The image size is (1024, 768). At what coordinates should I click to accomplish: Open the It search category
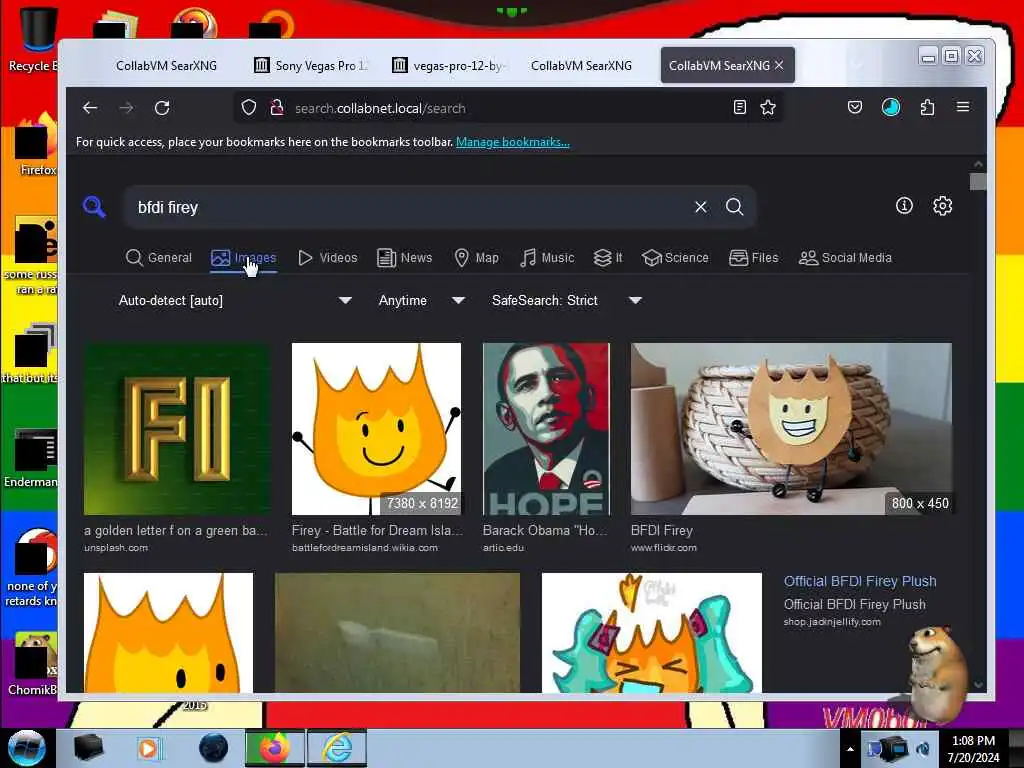coord(608,257)
